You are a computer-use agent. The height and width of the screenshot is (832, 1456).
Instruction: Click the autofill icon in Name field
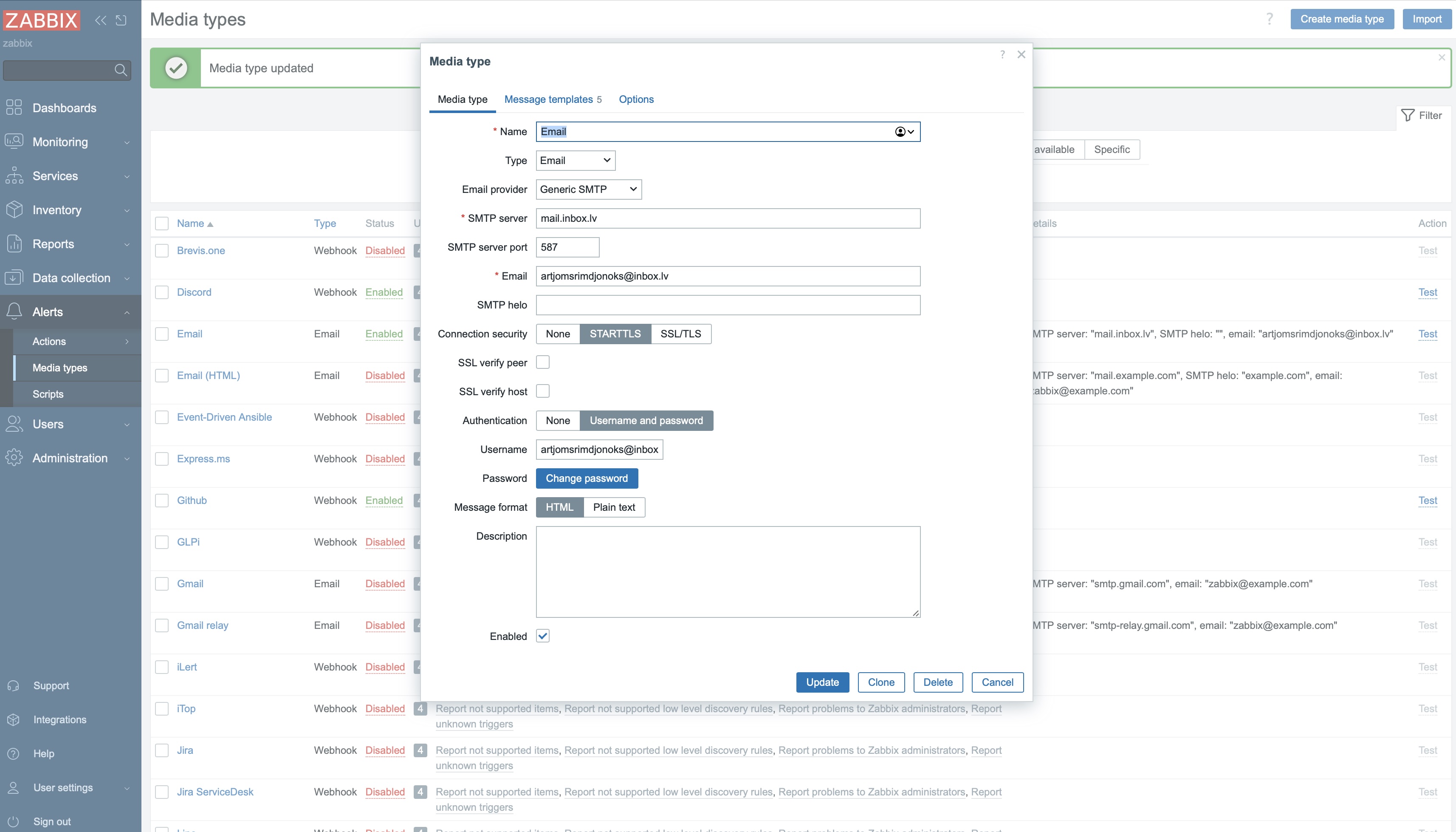pyautogui.click(x=904, y=132)
